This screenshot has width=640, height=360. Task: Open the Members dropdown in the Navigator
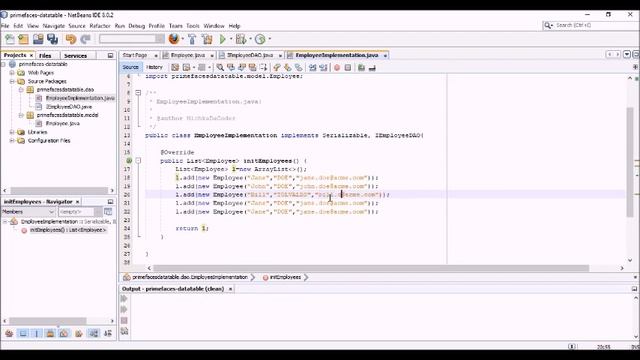(x=28, y=212)
